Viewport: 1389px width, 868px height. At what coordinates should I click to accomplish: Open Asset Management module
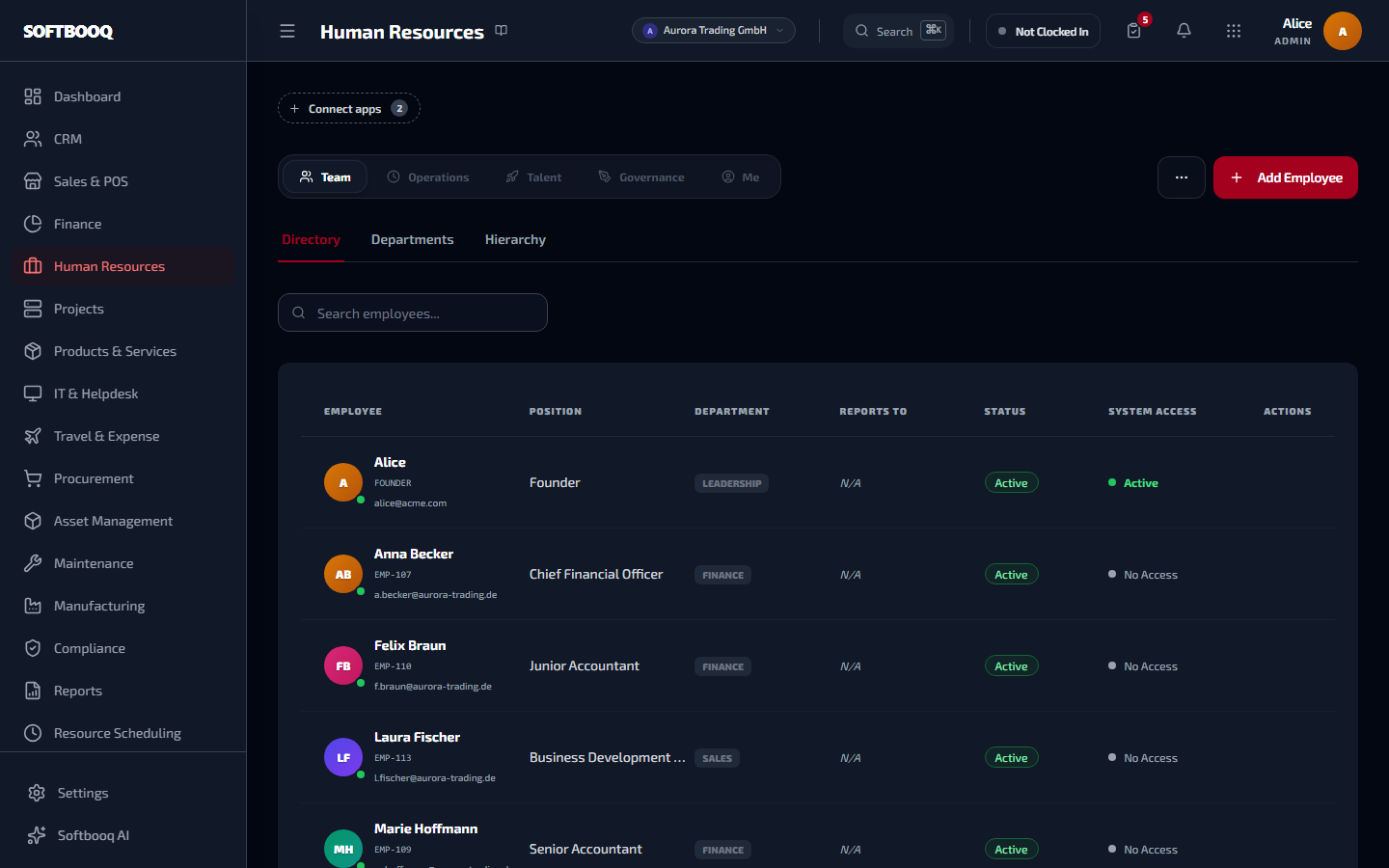click(123, 521)
